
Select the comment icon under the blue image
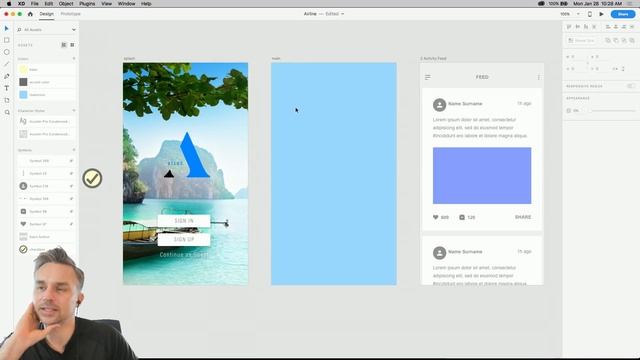[x=462, y=217]
